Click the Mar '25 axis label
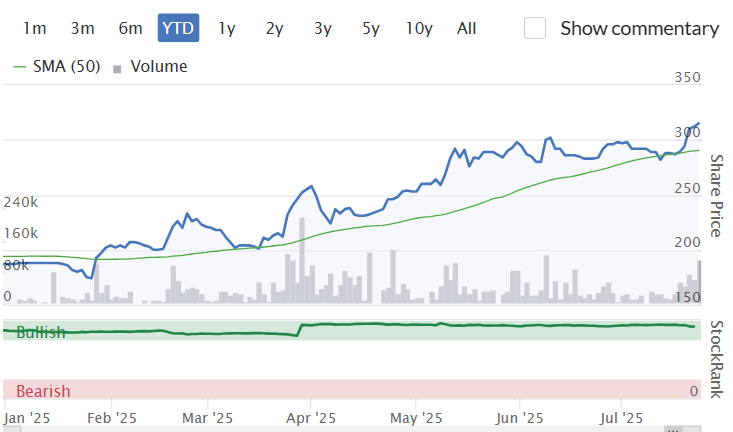This screenshot has height=432, width=733. tap(208, 418)
